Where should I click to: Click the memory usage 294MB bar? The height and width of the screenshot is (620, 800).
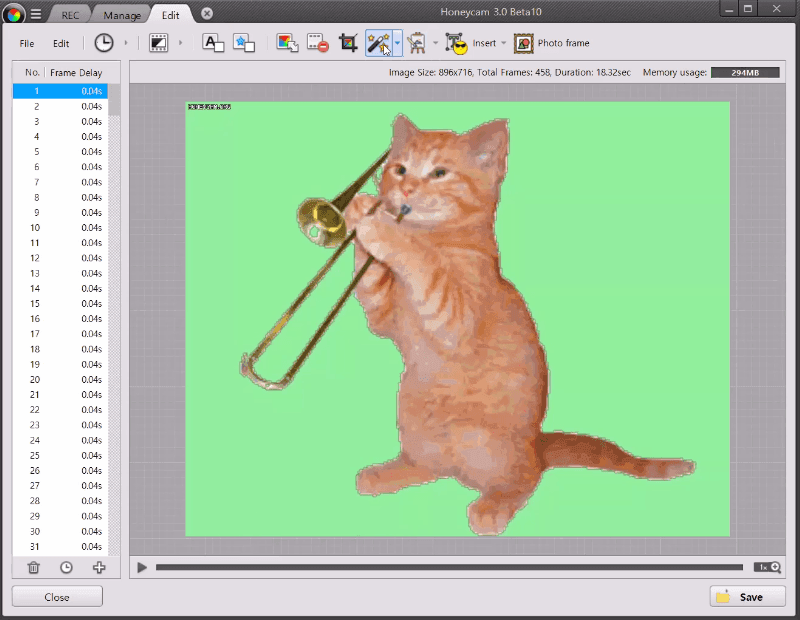[745, 72]
